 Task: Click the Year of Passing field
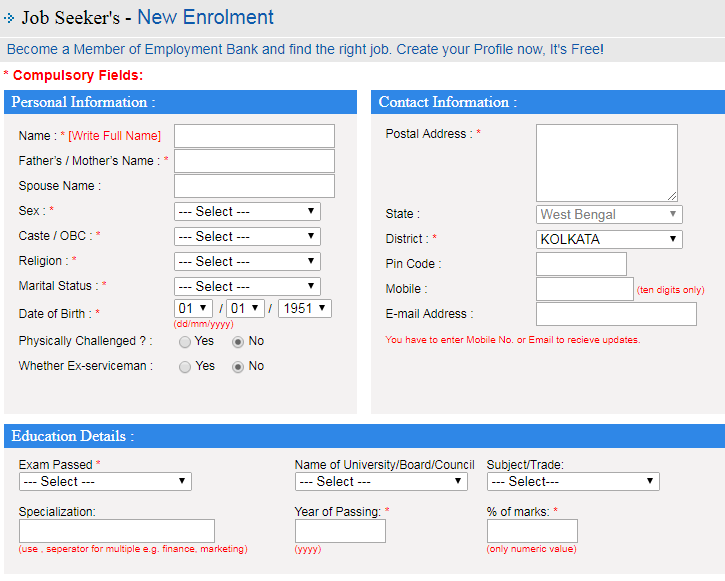pos(340,531)
